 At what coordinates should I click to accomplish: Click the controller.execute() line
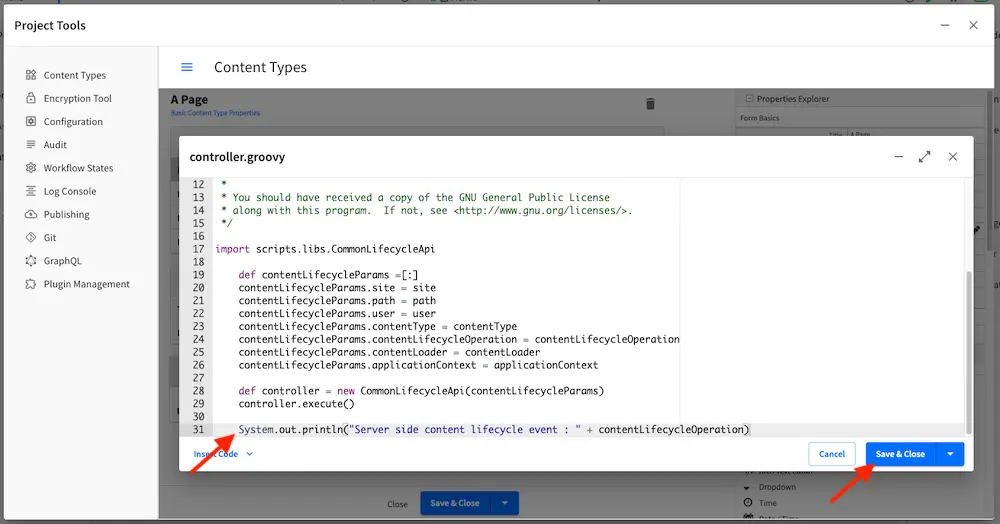point(296,404)
